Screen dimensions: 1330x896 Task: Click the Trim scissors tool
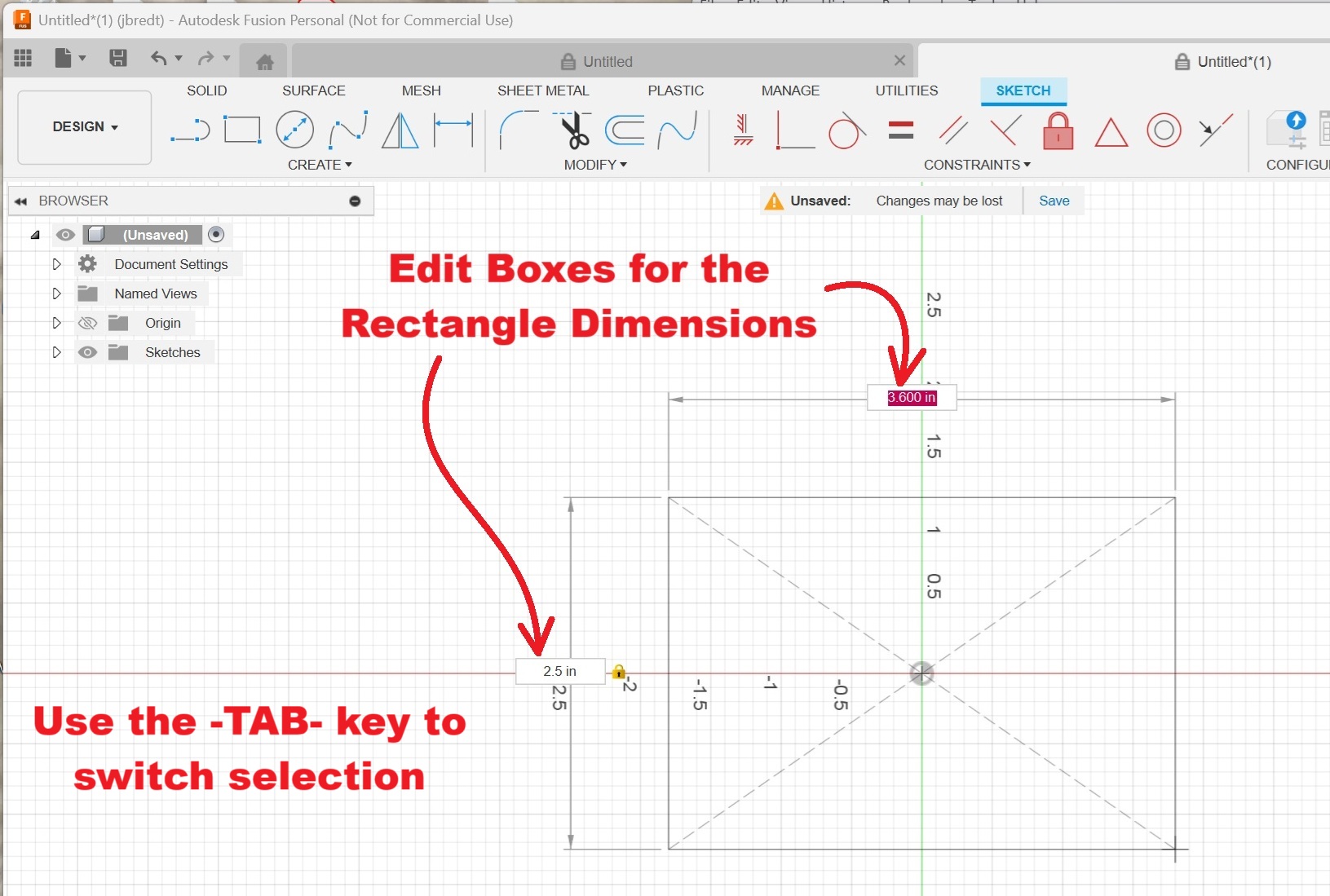[574, 130]
